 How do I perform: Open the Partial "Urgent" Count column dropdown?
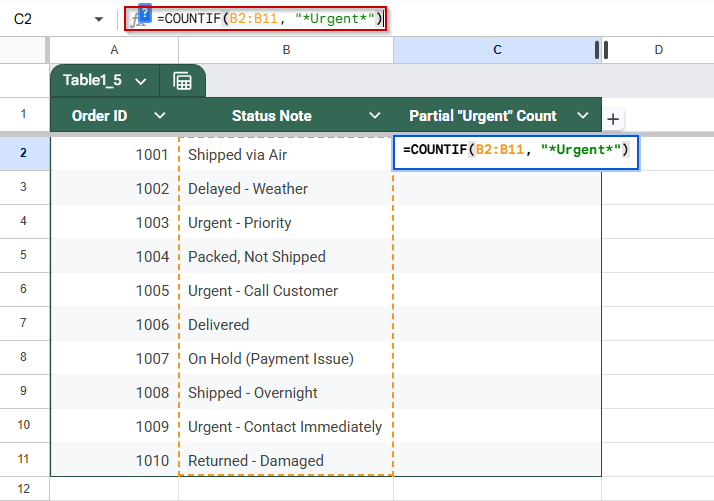tap(583, 115)
